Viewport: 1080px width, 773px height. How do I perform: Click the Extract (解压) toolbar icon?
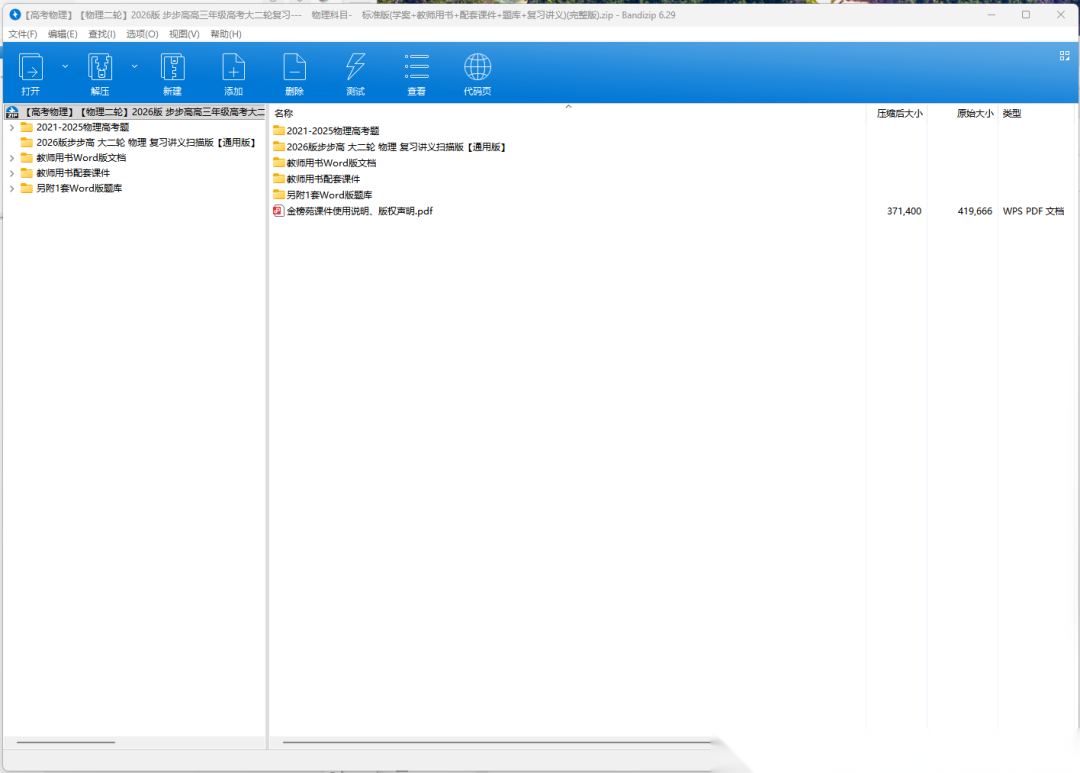pyautogui.click(x=100, y=68)
